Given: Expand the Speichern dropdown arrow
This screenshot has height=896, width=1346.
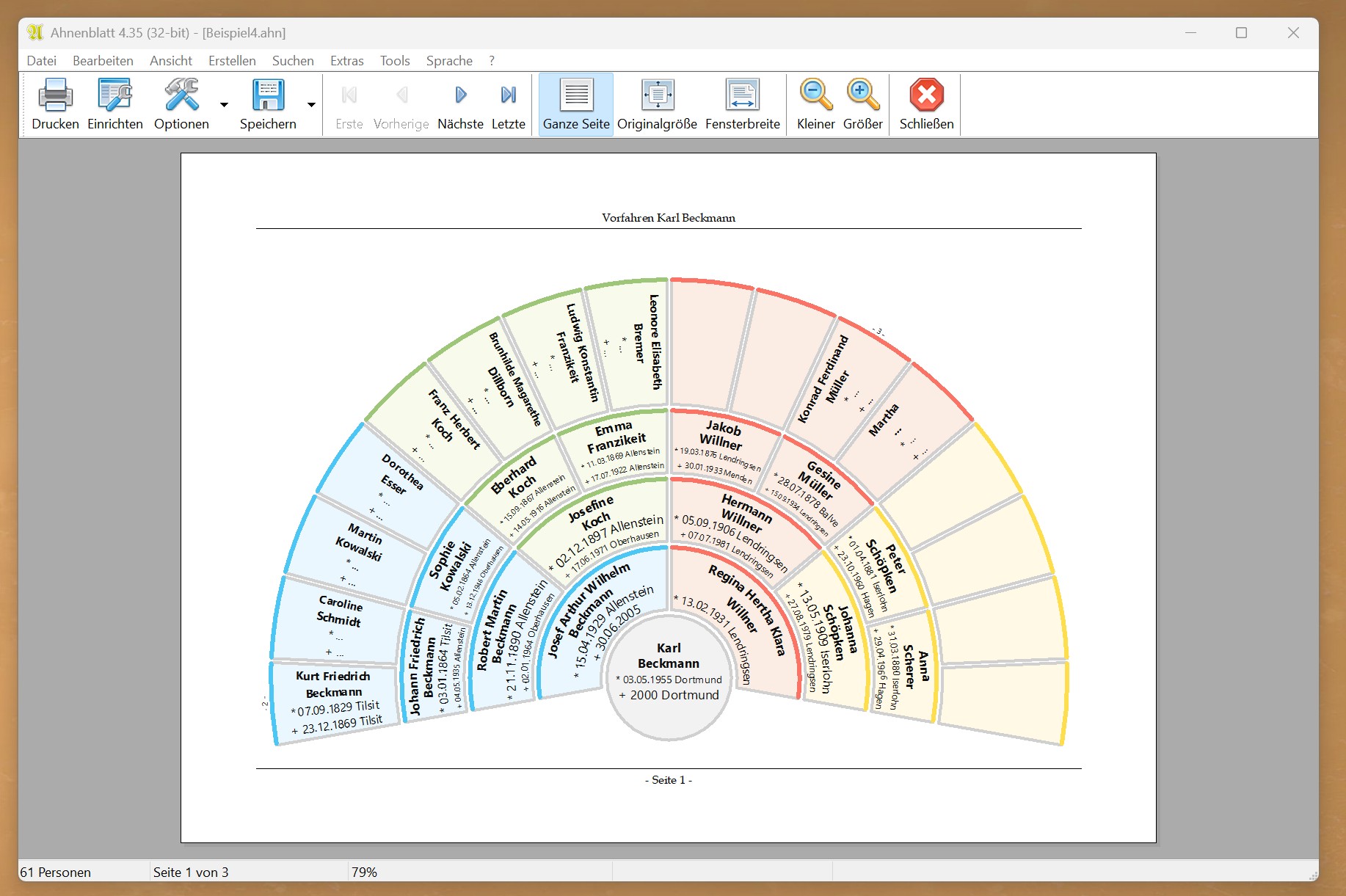Looking at the screenshot, I should pyautogui.click(x=311, y=105).
